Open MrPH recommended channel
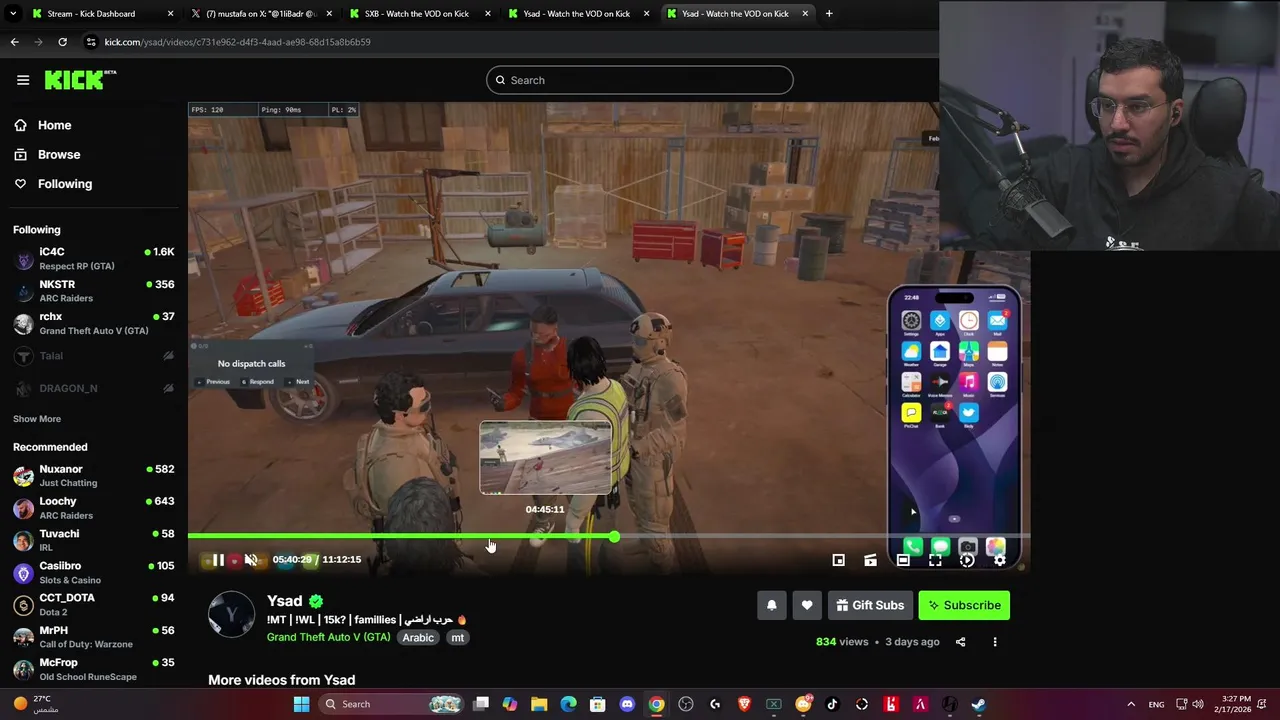The height and width of the screenshot is (720, 1280). 94,637
